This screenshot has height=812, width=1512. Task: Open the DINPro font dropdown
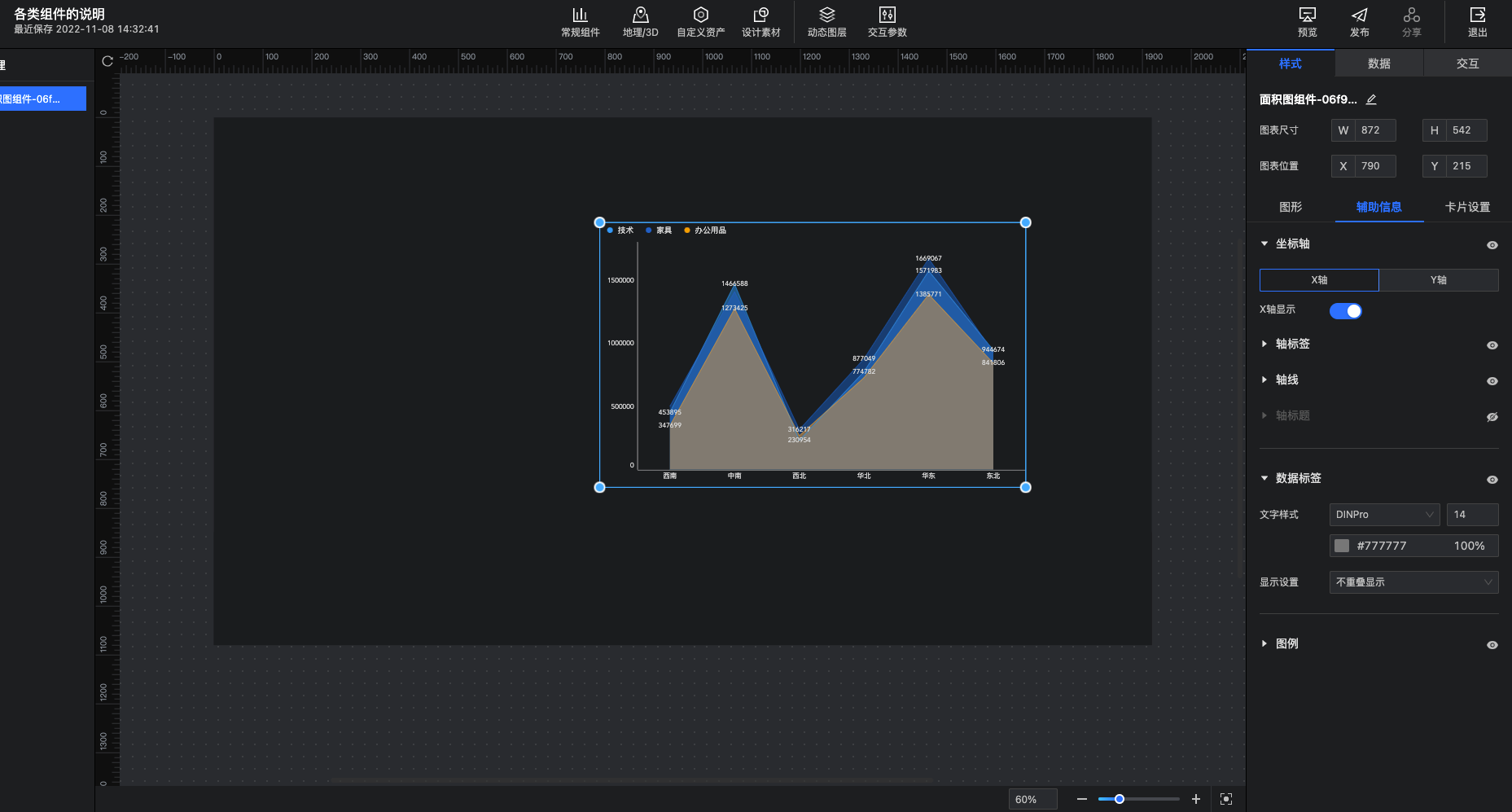(1384, 514)
